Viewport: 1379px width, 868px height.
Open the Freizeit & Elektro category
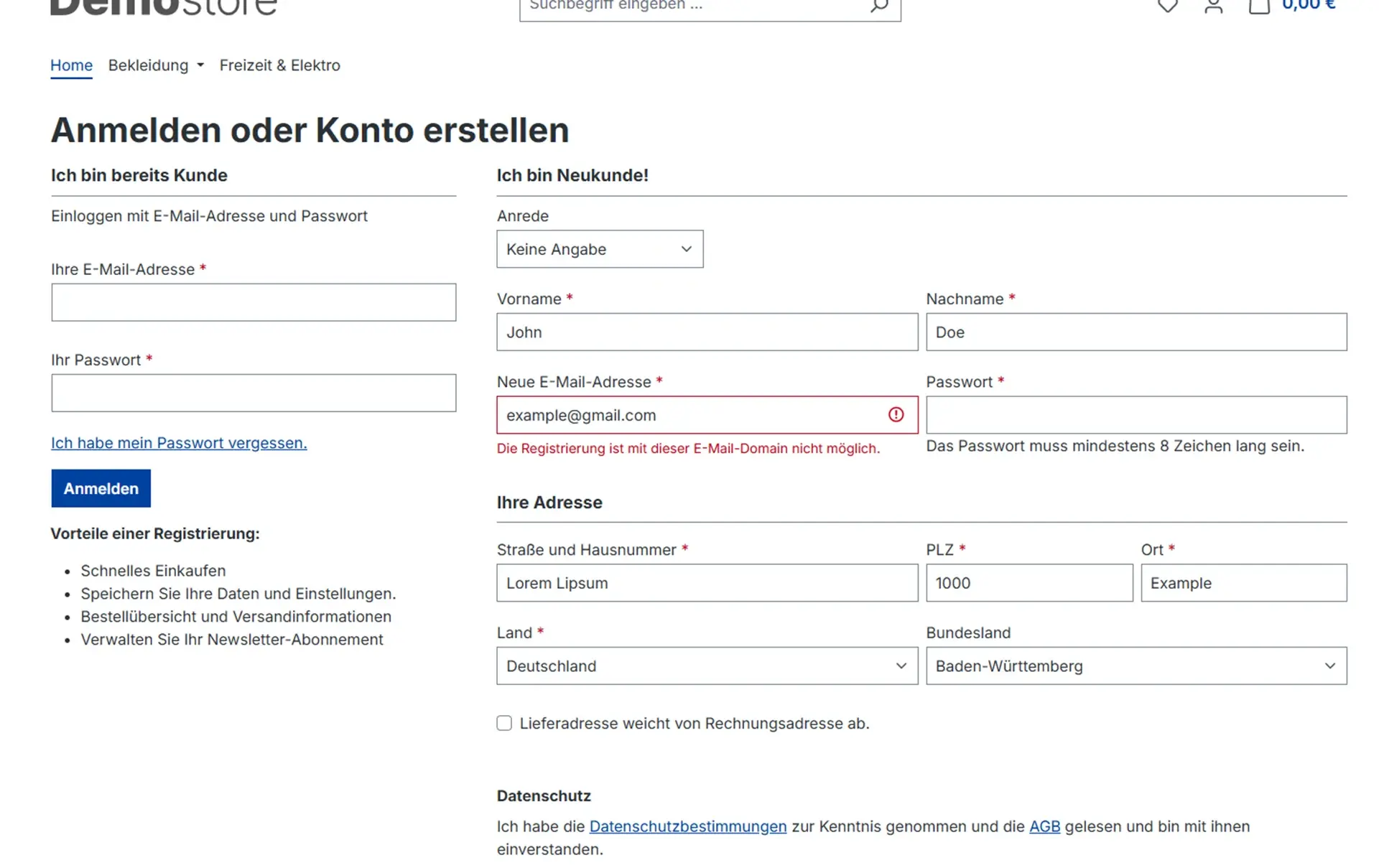click(279, 65)
